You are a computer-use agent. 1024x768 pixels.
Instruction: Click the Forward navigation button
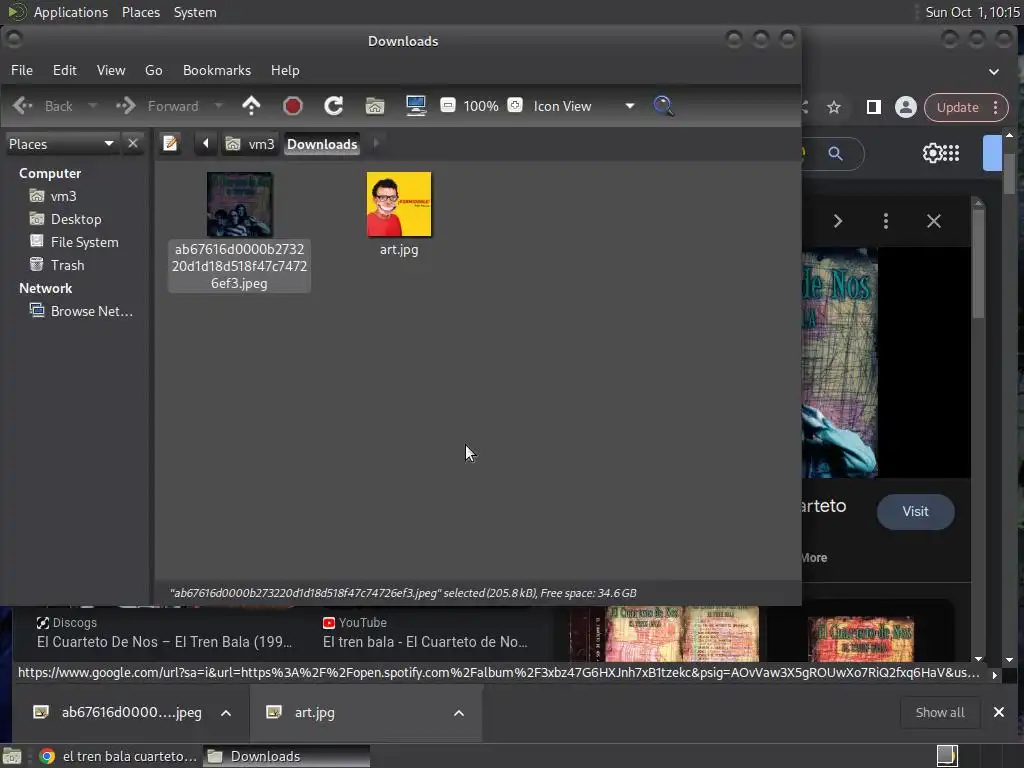pyautogui.click(x=157, y=106)
